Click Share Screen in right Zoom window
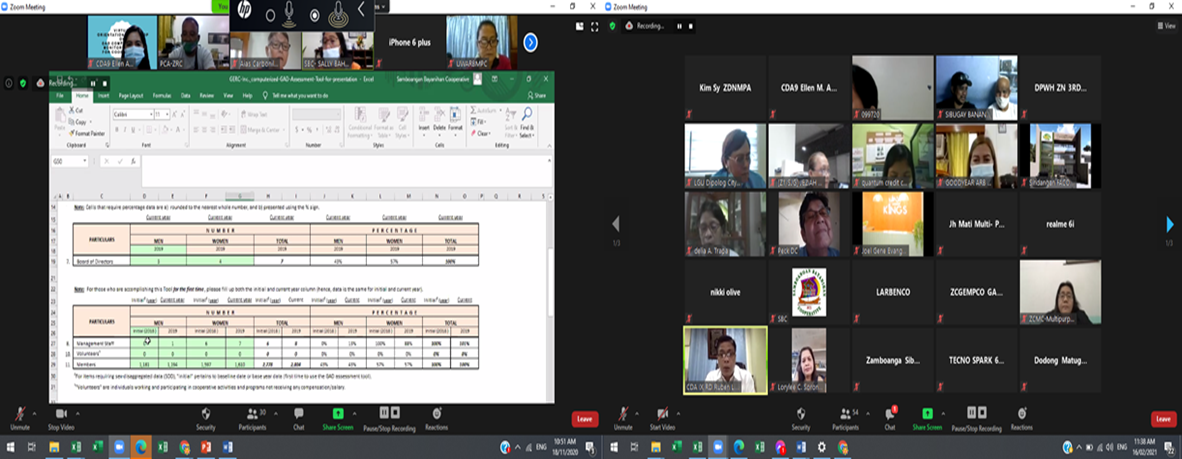 927,418
